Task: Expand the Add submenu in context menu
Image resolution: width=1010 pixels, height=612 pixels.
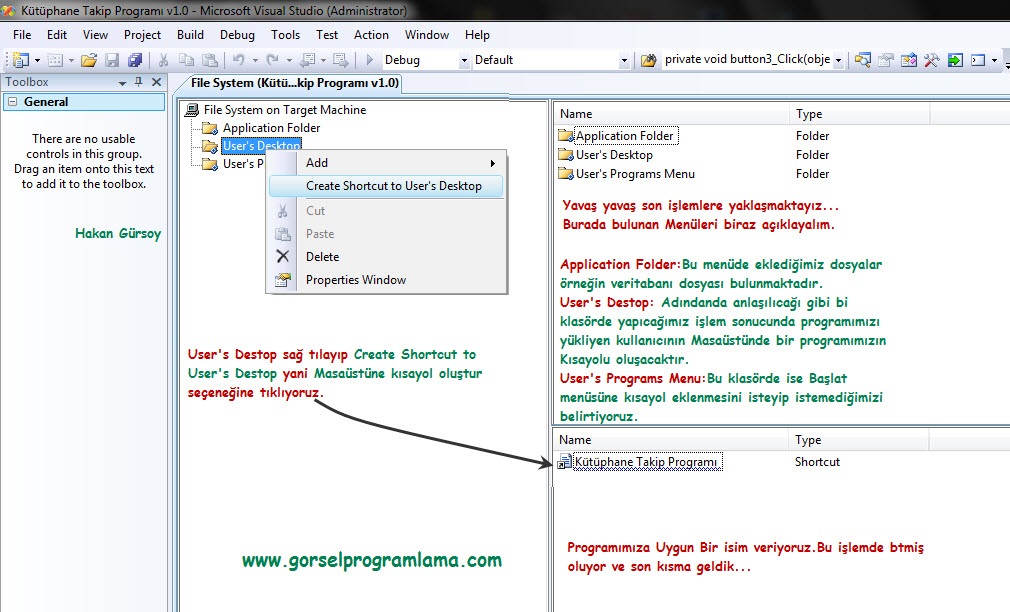Action: tap(386, 163)
